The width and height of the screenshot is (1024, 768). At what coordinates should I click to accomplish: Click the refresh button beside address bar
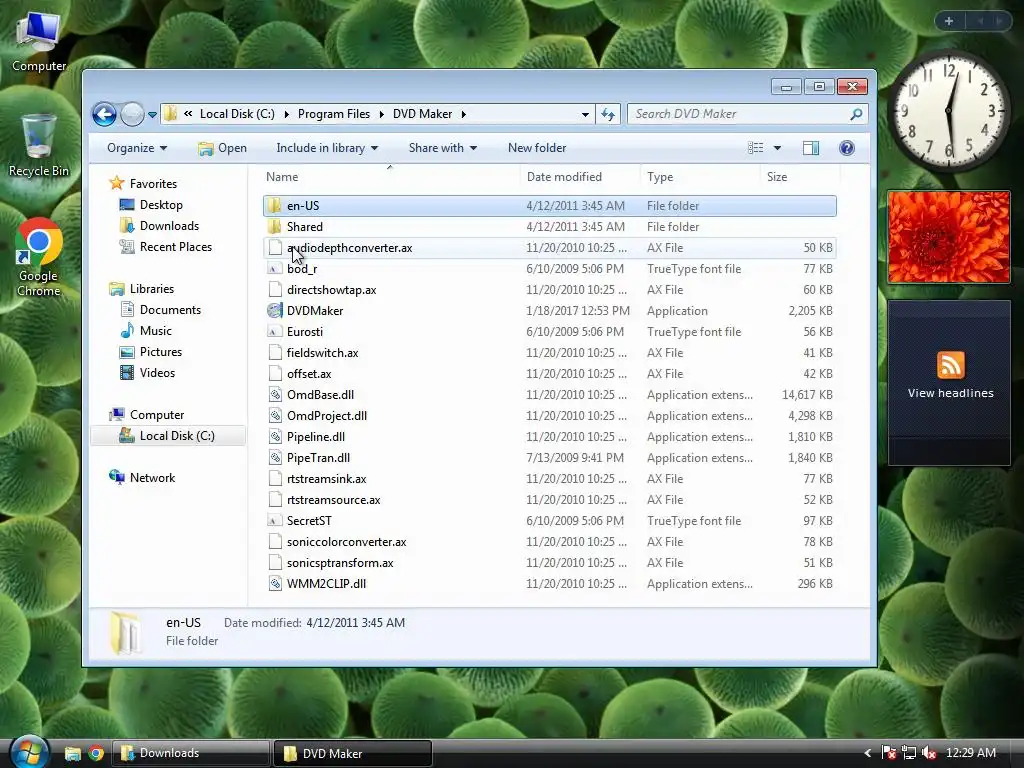(608, 114)
